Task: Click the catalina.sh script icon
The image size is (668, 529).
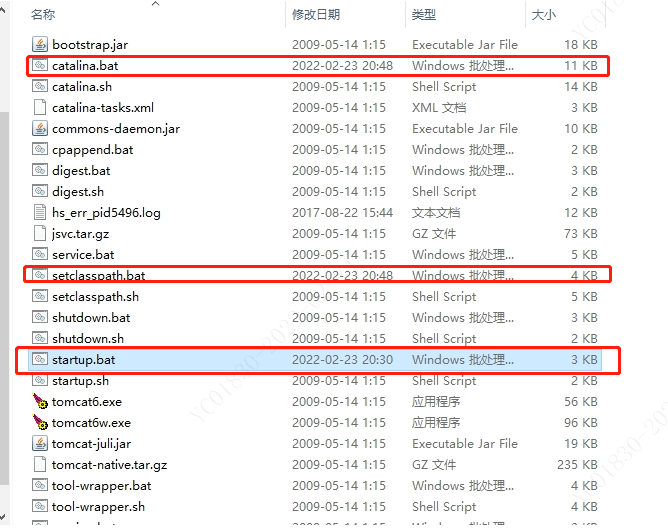Action: (x=40, y=86)
